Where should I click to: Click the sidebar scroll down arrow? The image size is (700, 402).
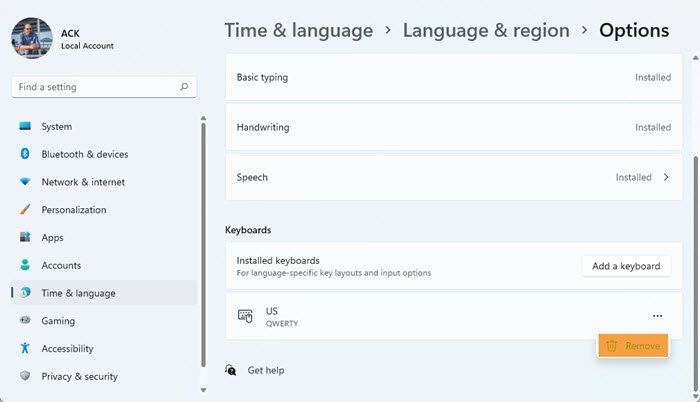point(203,390)
